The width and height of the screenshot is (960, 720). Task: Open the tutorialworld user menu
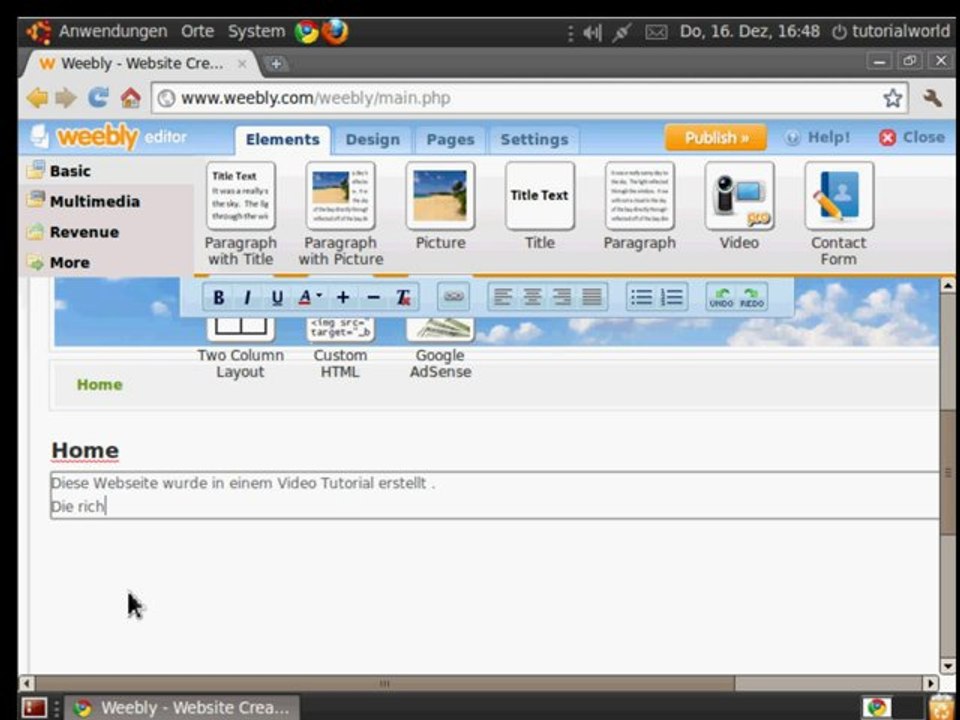pyautogui.click(x=891, y=31)
